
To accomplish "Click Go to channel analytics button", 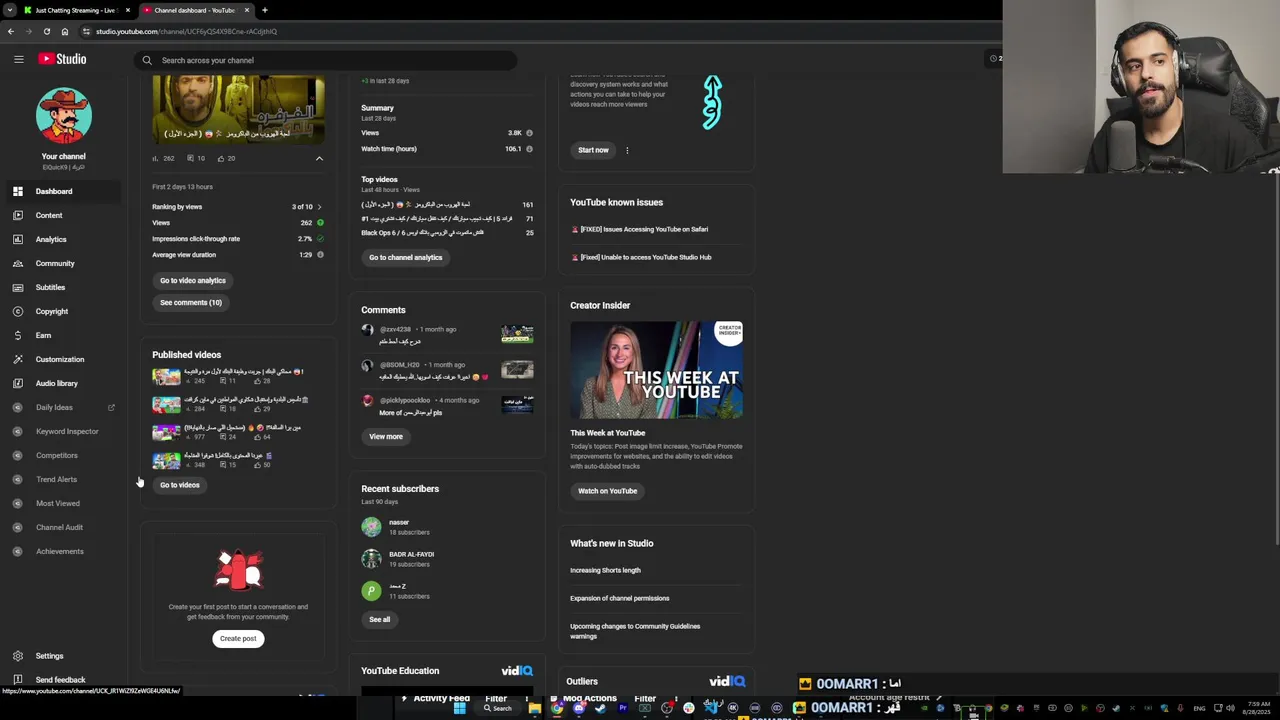I will click(405, 257).
